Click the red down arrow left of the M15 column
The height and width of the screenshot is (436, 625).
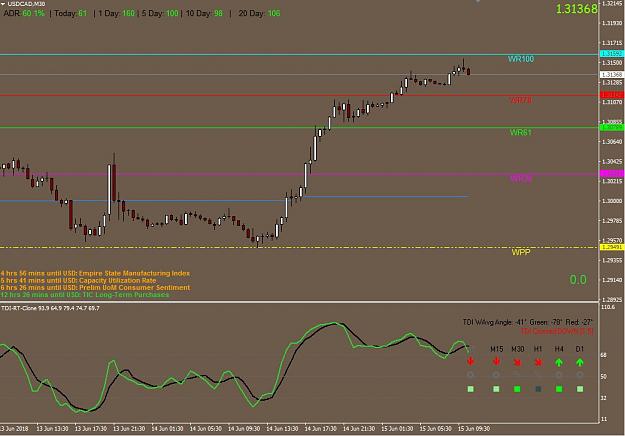[471, 361]
